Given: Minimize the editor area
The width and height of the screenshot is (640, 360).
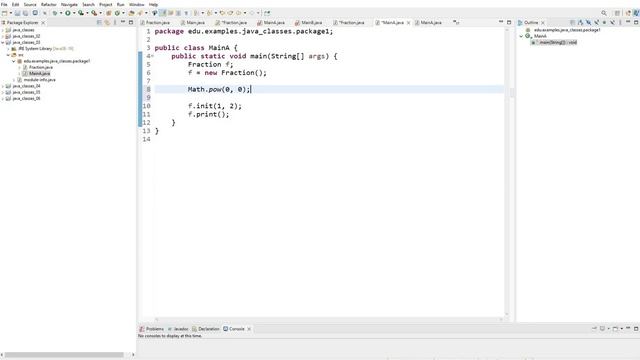Looking at the screenshot, I should coord(501,22).
